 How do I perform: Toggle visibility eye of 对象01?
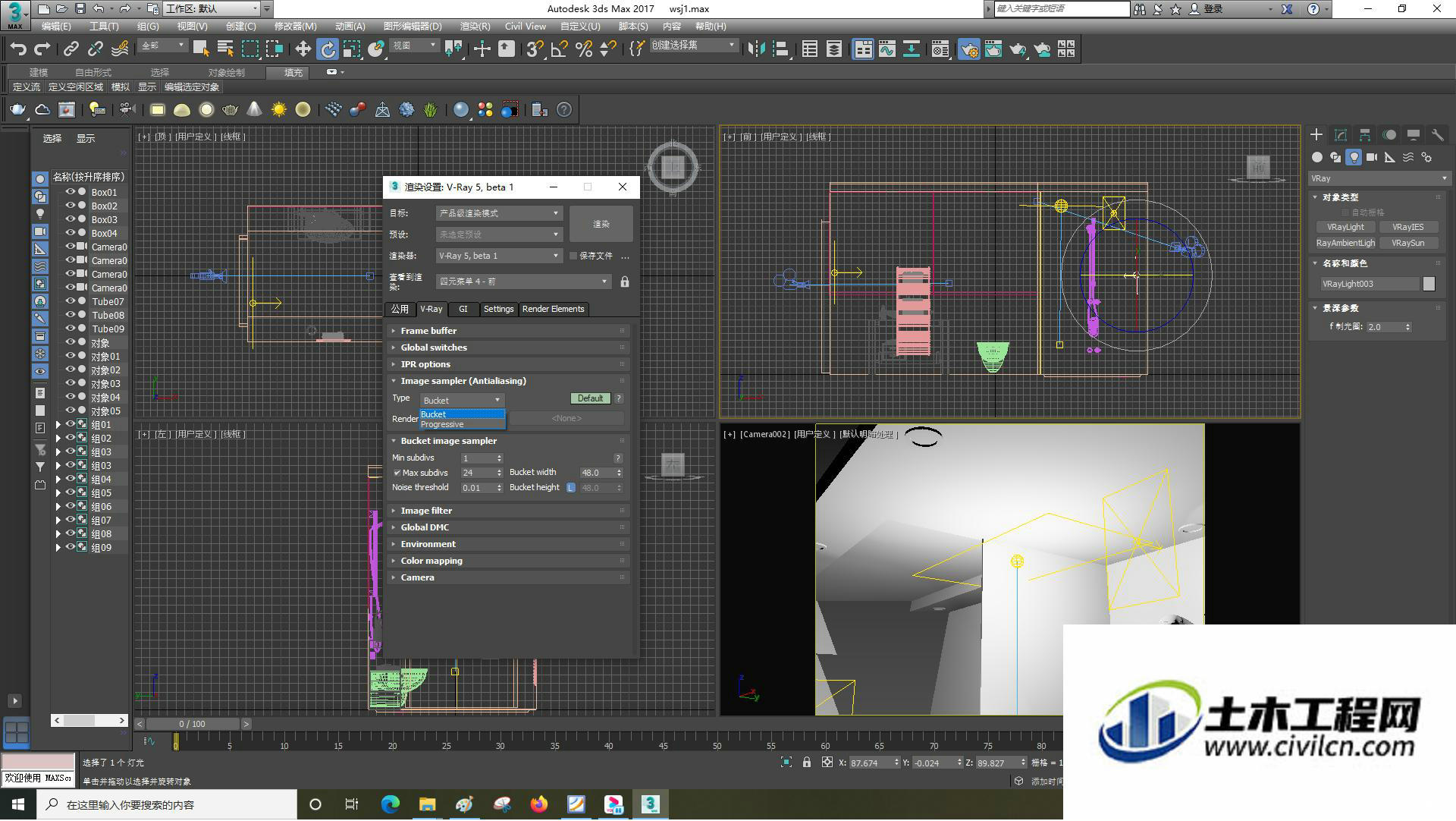tap(70, 356)
